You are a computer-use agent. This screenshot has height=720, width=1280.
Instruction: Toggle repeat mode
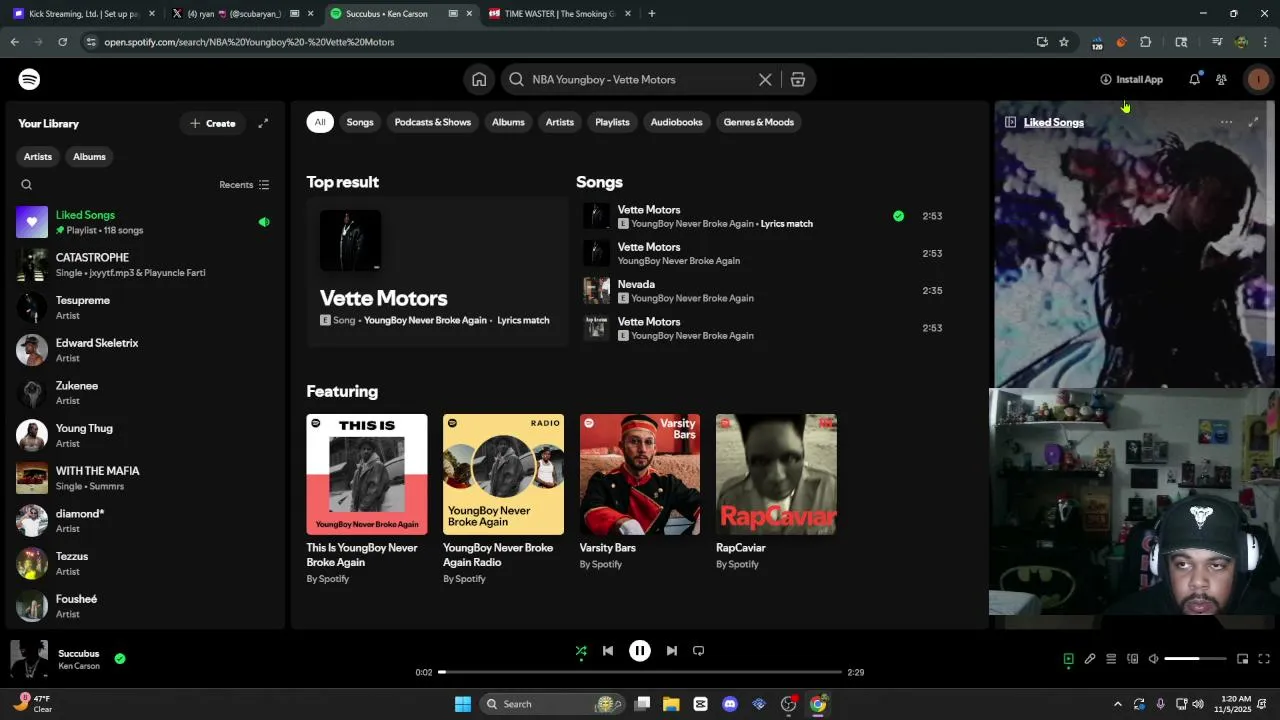699,651
